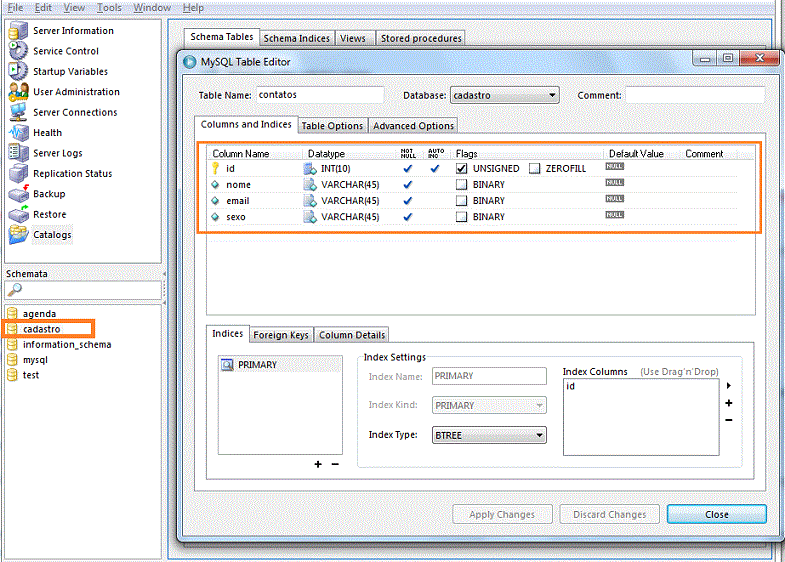
Task: Toggle the UNSIGNED flag for id column
Action: (462, 169)
